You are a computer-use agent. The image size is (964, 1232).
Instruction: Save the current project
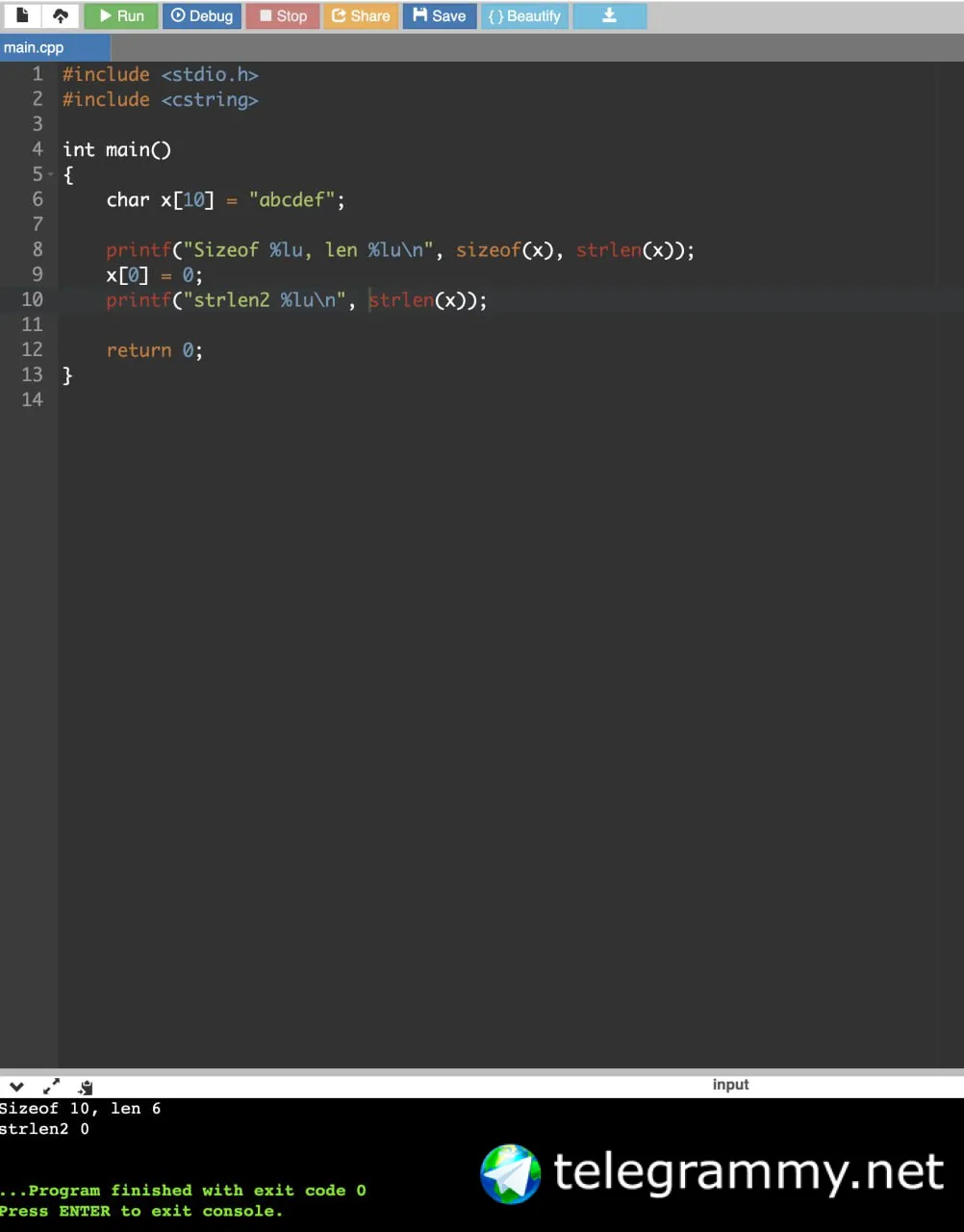440,15
